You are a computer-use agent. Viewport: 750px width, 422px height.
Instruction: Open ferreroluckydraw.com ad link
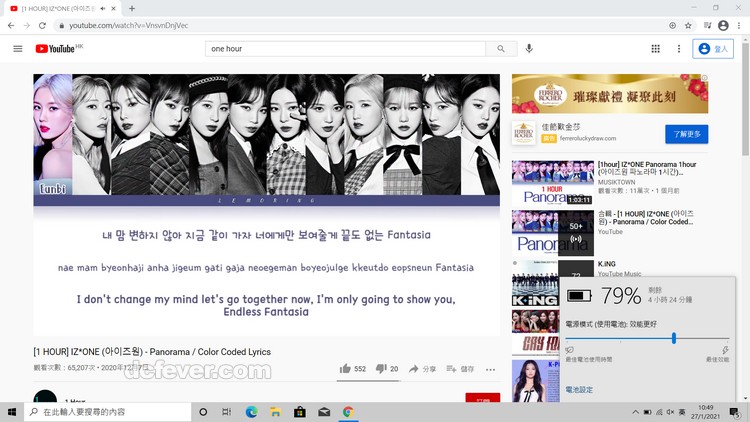(588, 138)
